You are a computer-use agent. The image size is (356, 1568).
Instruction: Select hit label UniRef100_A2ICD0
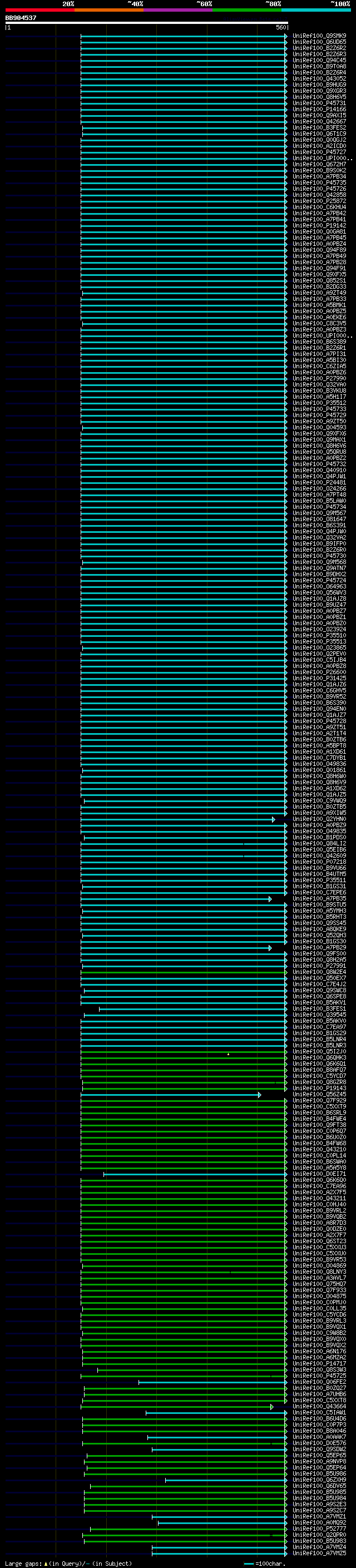[x=319, y=146]
